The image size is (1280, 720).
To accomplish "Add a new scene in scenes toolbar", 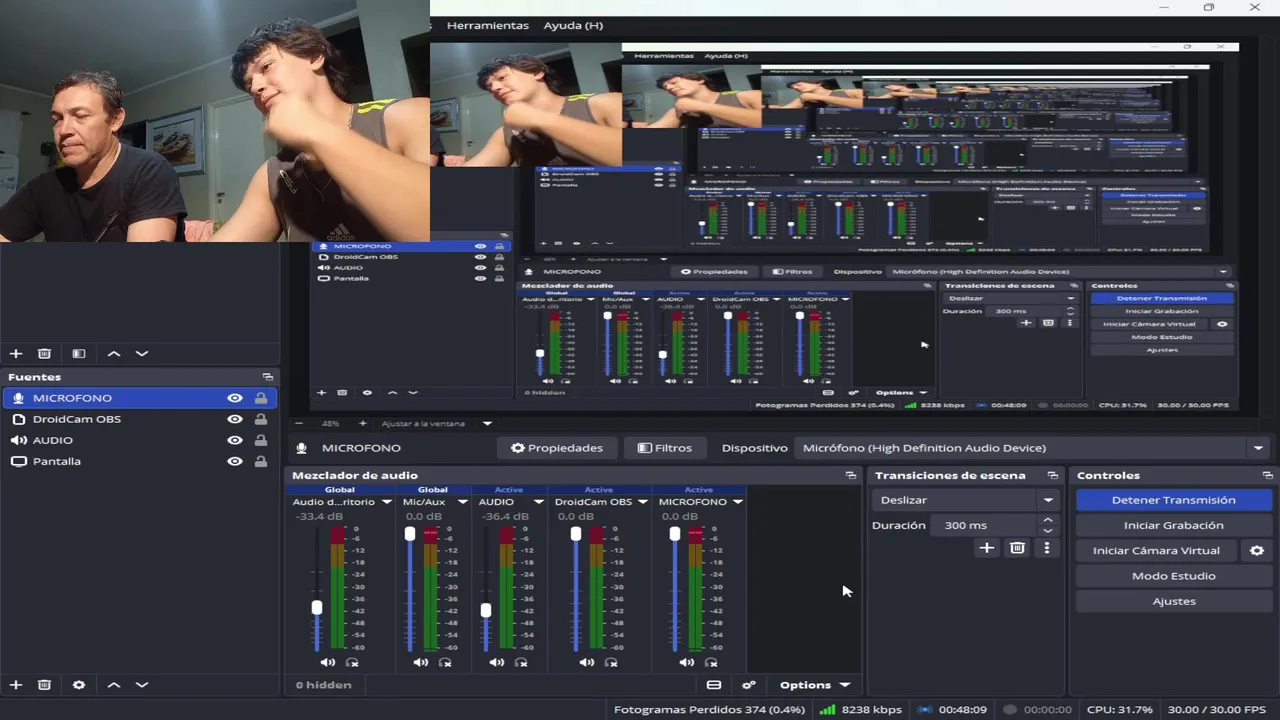I will pos(16,353).
